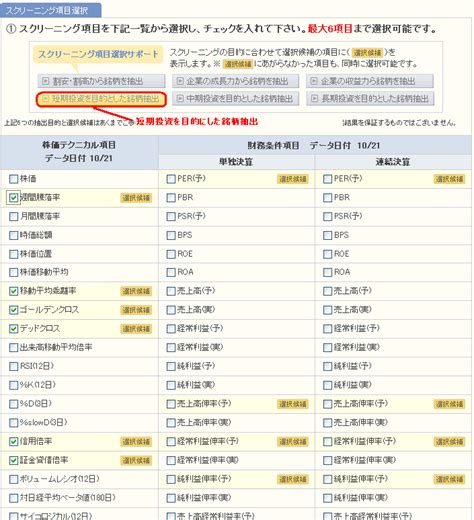Uncheck the 週間騰落率 checkbox
474x520 pixels.
[x=13, y=198]
